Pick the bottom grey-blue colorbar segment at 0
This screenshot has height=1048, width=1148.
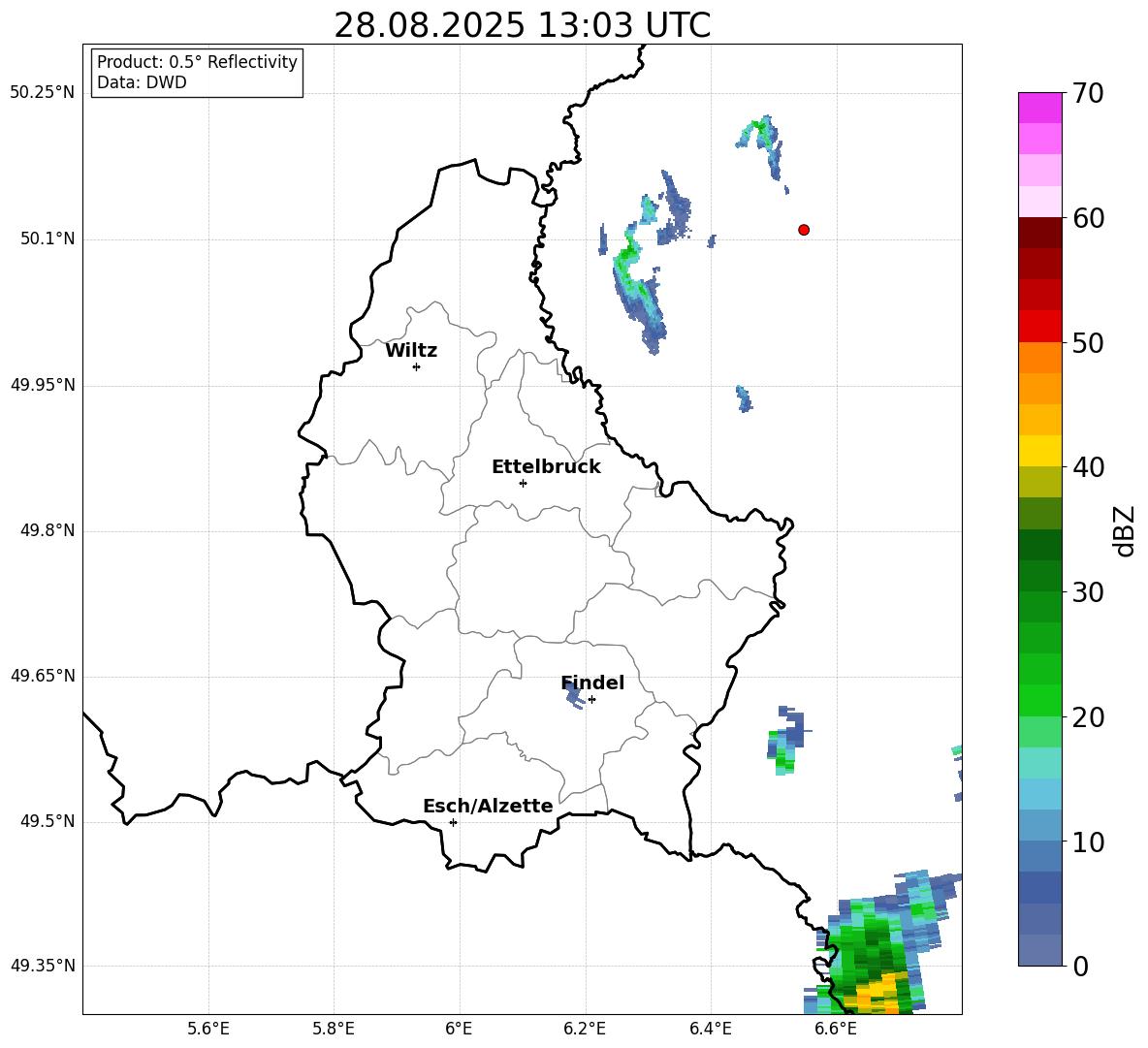click(x=1039, y=950)
